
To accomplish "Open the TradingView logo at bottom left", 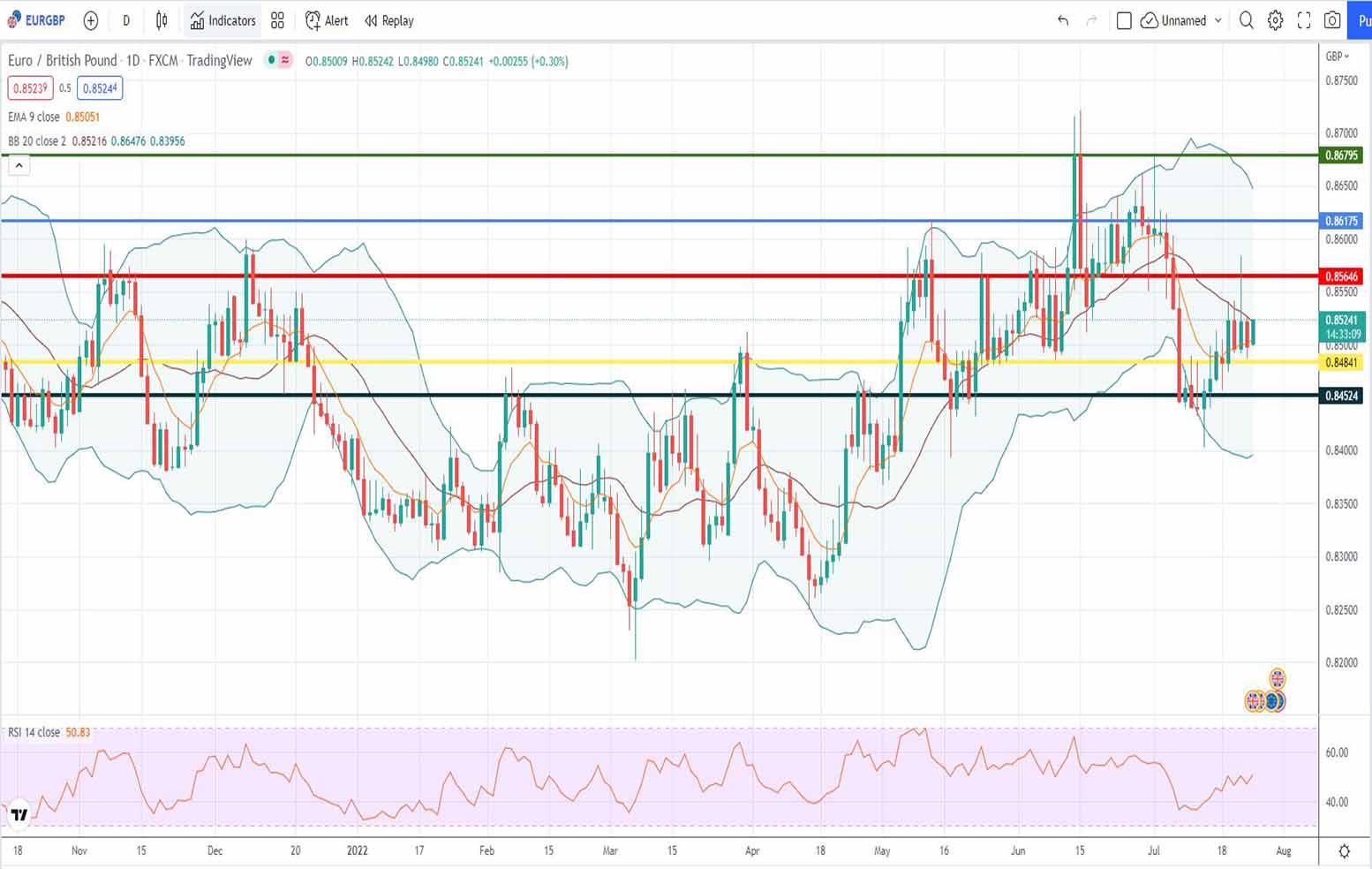I will (x=19, y=814).
